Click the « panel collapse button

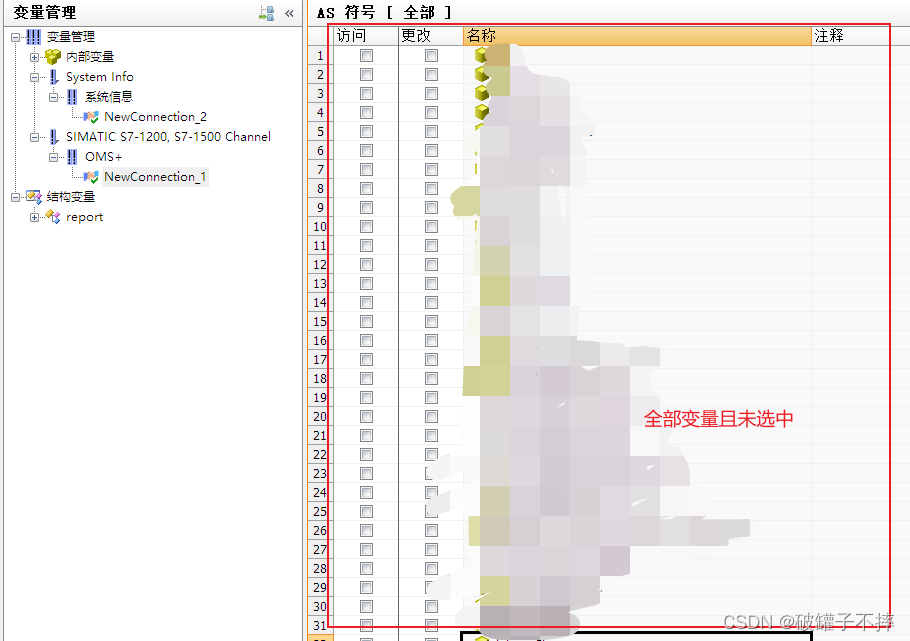click(287, 13)
